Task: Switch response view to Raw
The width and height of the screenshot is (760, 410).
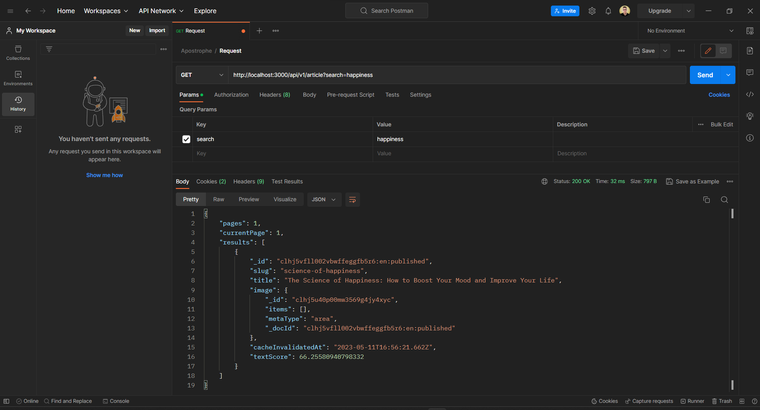Action: pos(219,200)
